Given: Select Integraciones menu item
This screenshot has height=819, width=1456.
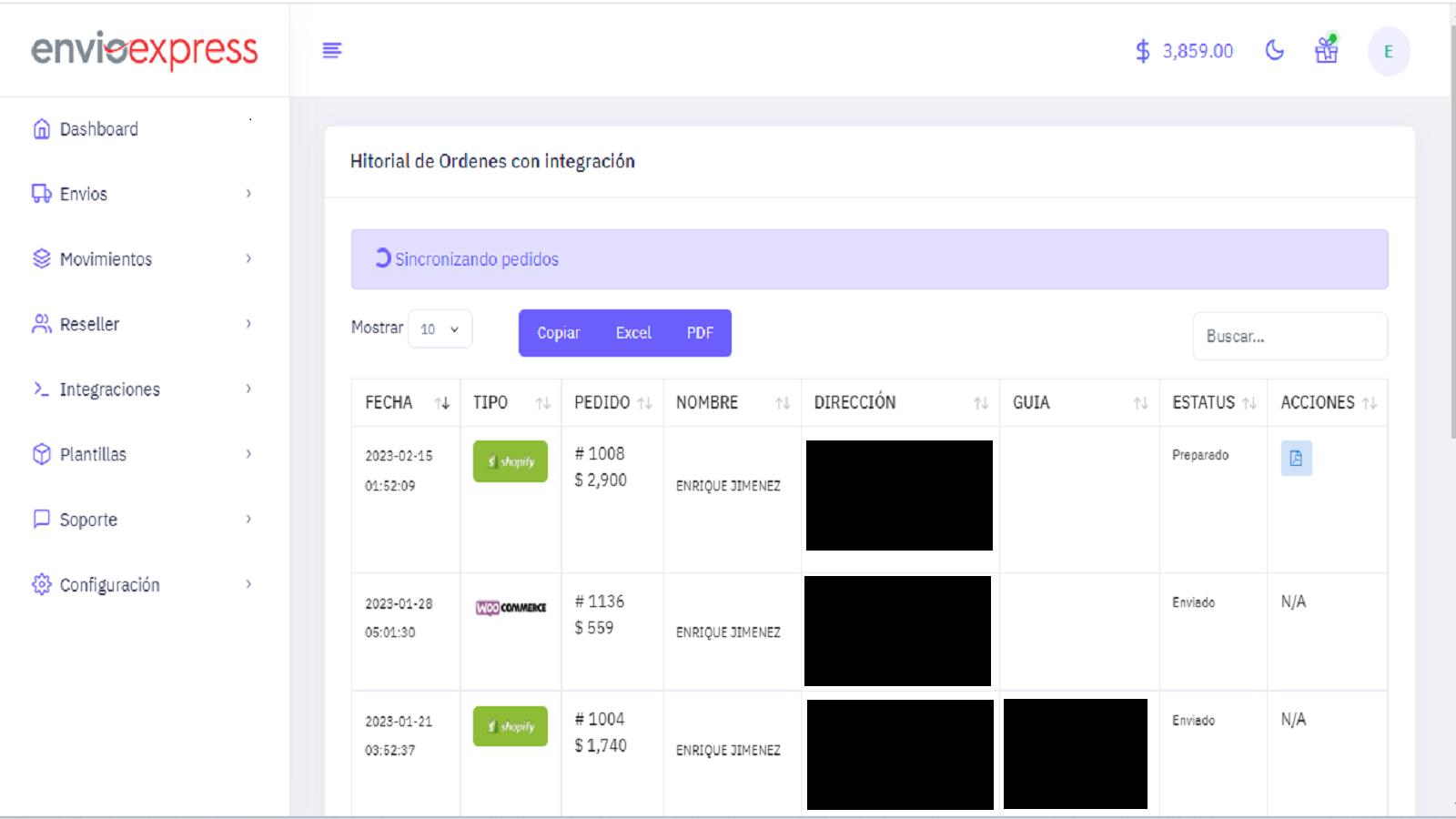Looking at the screenshot, I should click(x=110, y=389).
